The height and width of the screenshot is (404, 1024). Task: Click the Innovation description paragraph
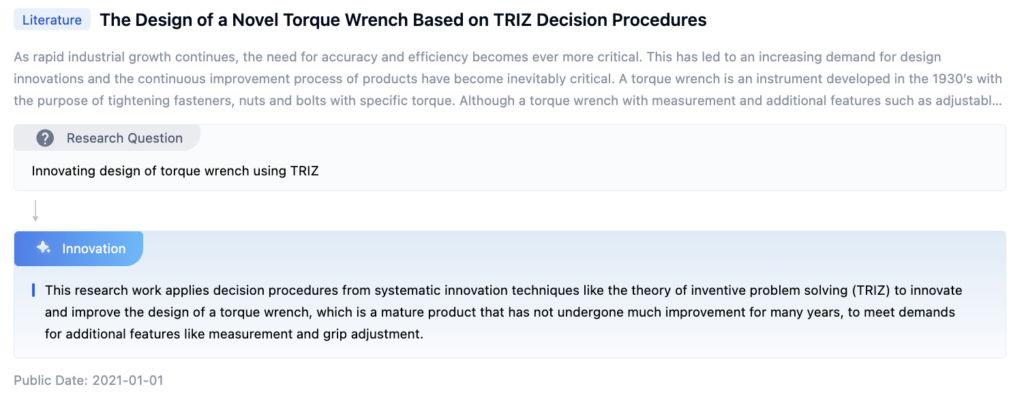pos(500,312)
